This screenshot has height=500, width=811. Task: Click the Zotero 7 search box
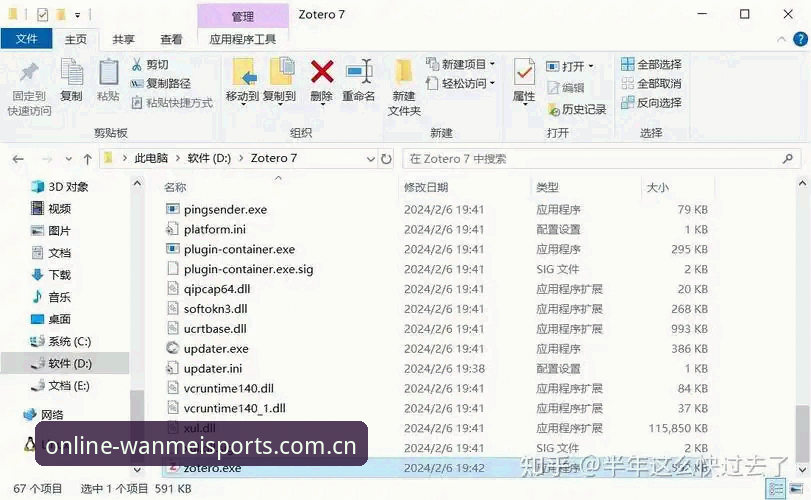click(602, 159)
